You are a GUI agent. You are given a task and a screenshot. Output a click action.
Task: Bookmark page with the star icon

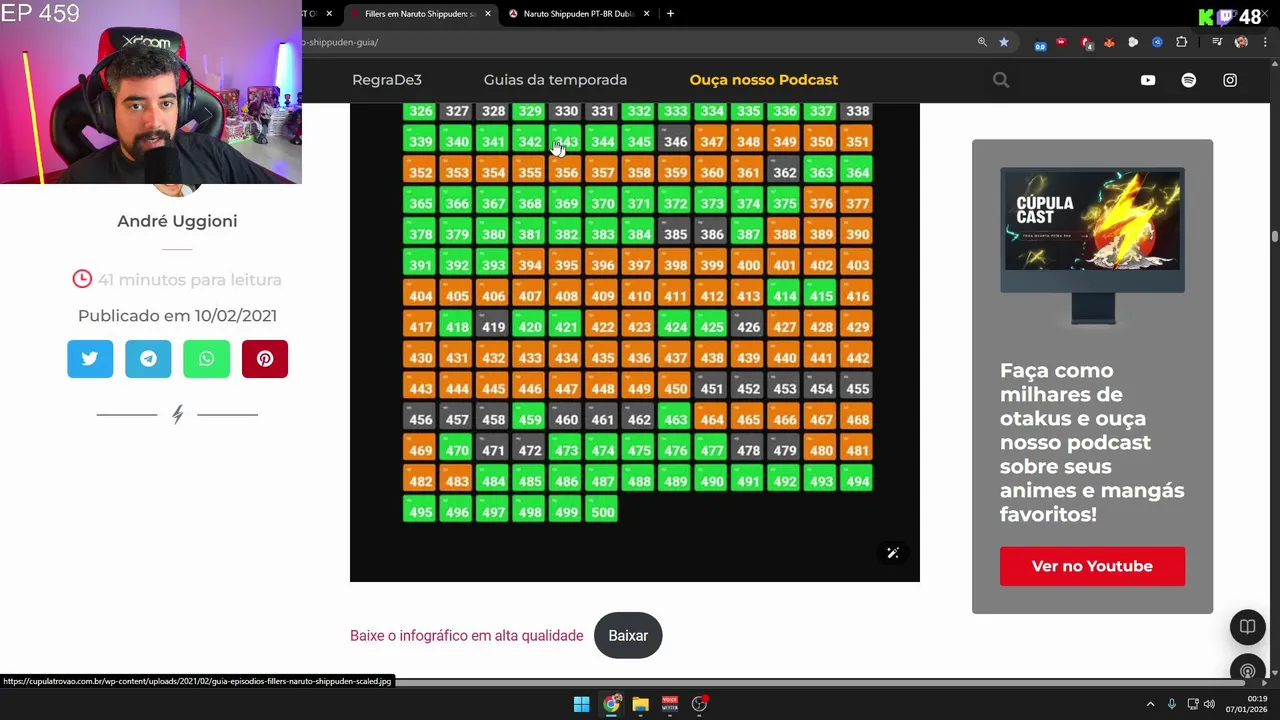1004,42
